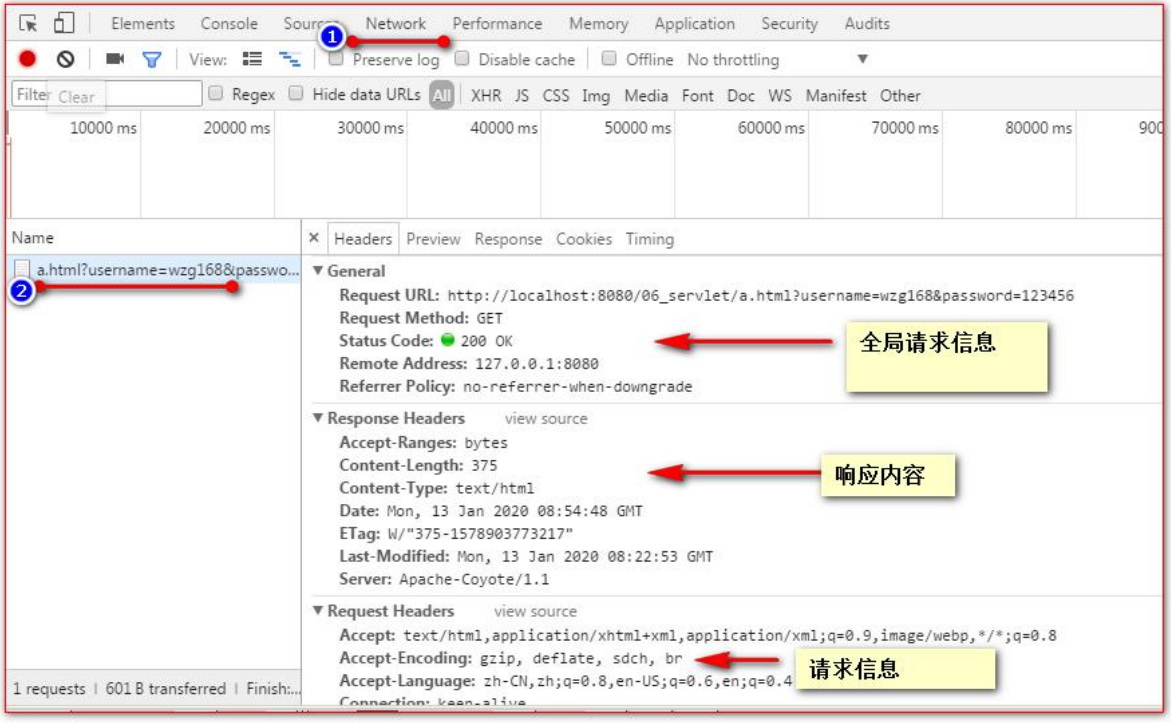1171x723 pixels.
Task: Clear the network log icon
Action: coord(66,59)
